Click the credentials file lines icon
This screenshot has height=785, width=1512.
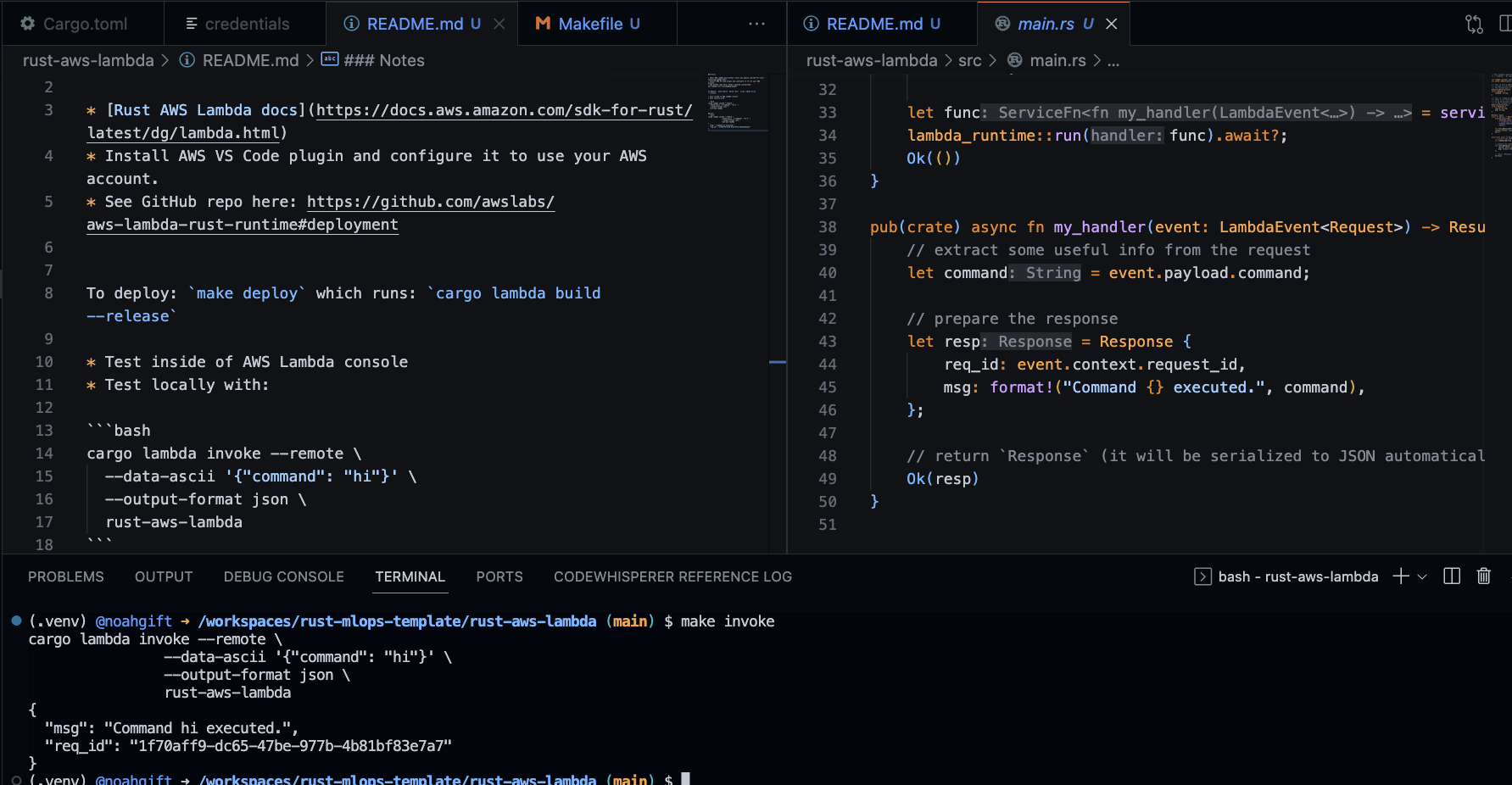(192, 24)
